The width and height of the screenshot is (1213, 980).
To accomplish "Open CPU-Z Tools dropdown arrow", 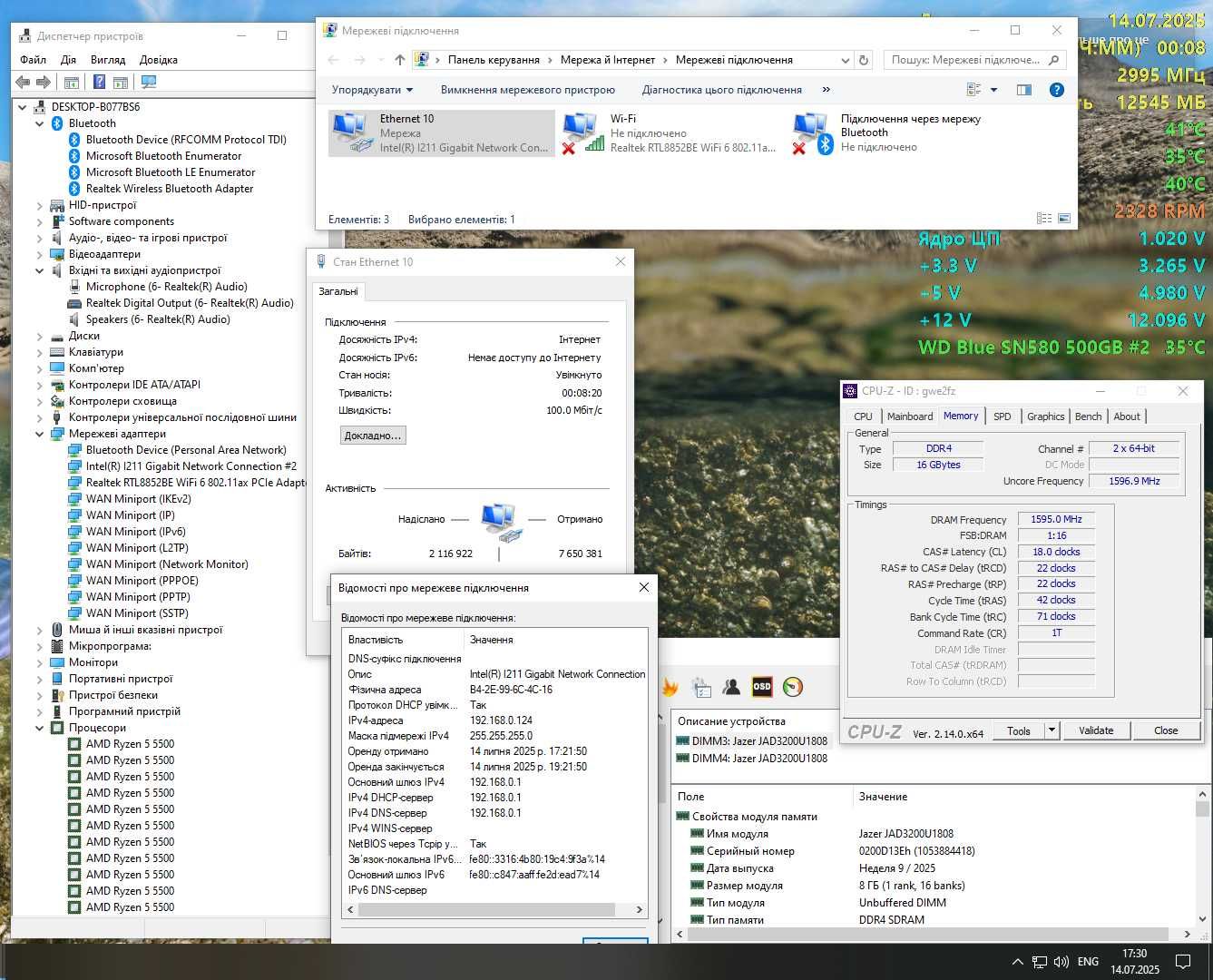I will pyautogui.click(x=1052, y=730).
